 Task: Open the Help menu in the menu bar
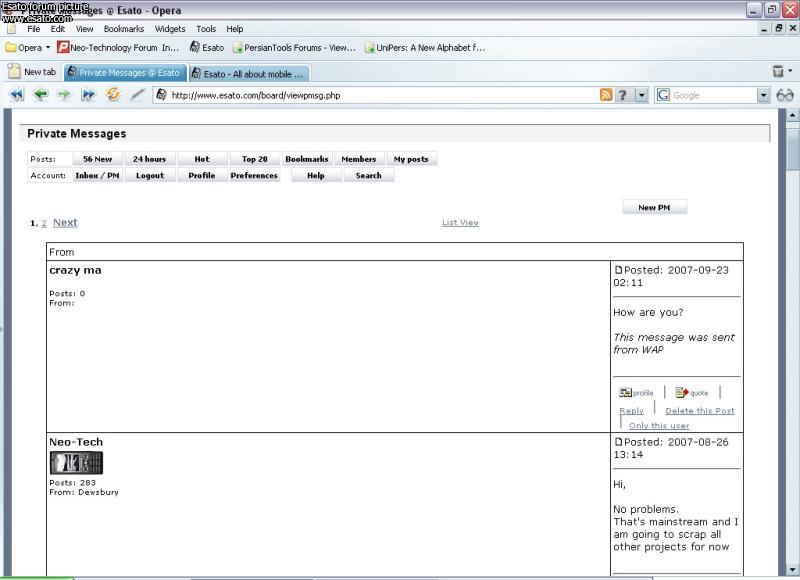235,29
